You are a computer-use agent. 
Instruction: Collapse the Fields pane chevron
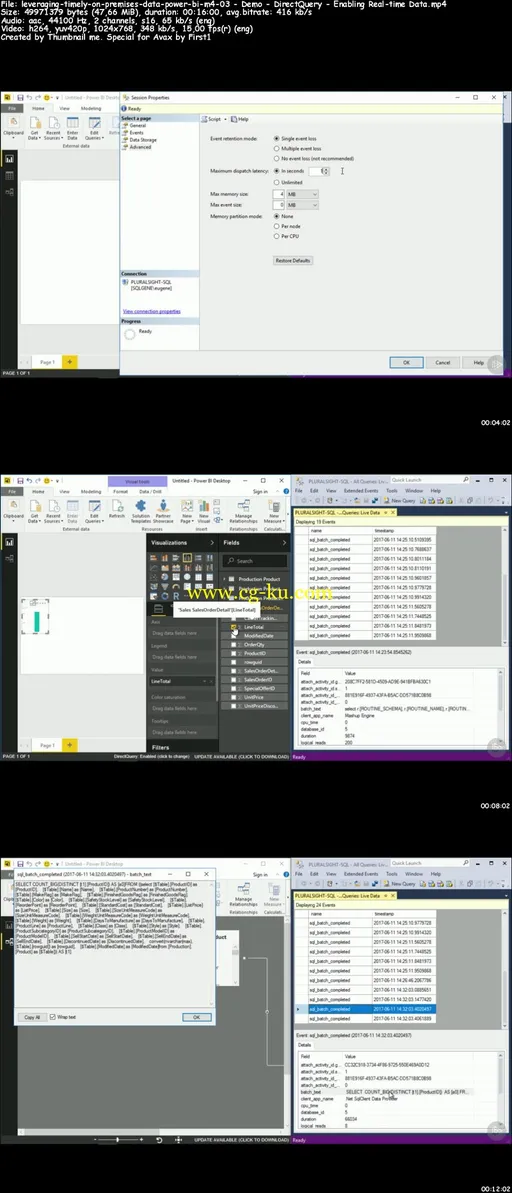pyautogui.click(x=284, y=542)
